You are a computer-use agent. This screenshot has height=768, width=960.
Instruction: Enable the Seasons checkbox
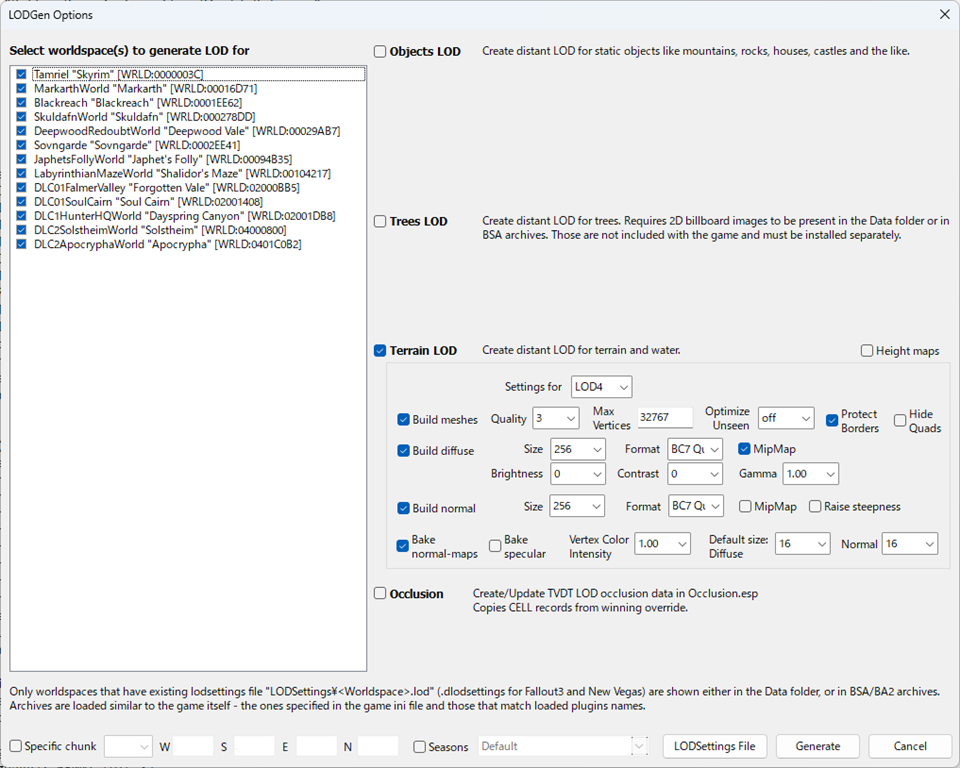point(419,747)
